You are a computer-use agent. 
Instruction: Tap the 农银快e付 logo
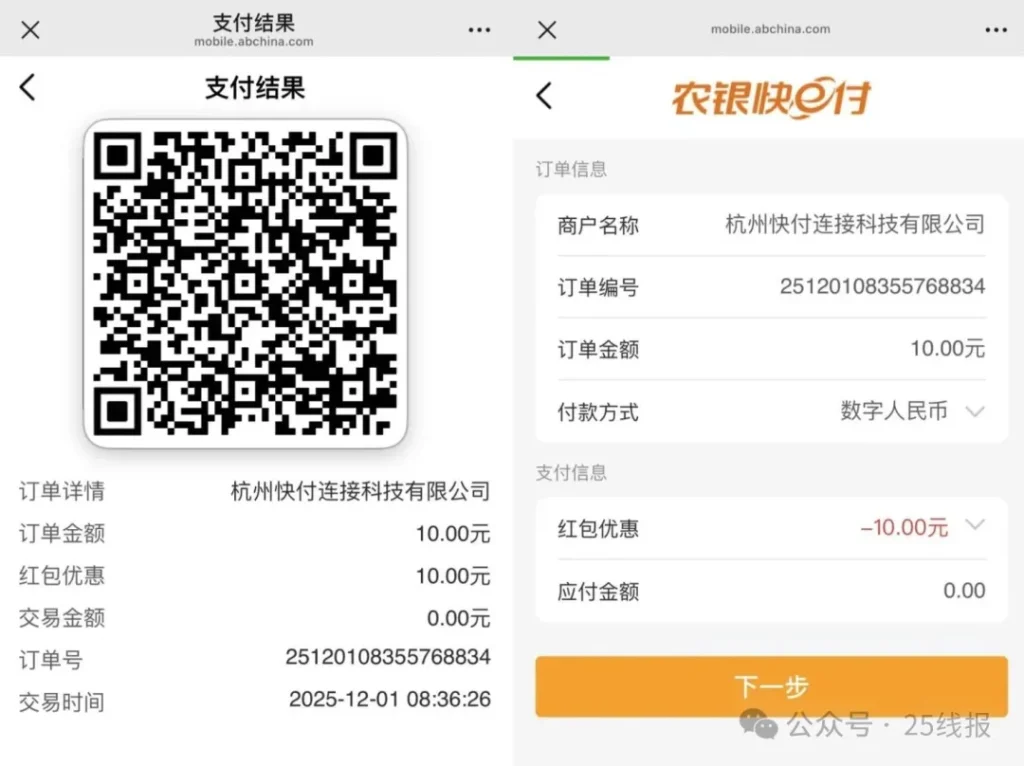click(x=771, y=99)
